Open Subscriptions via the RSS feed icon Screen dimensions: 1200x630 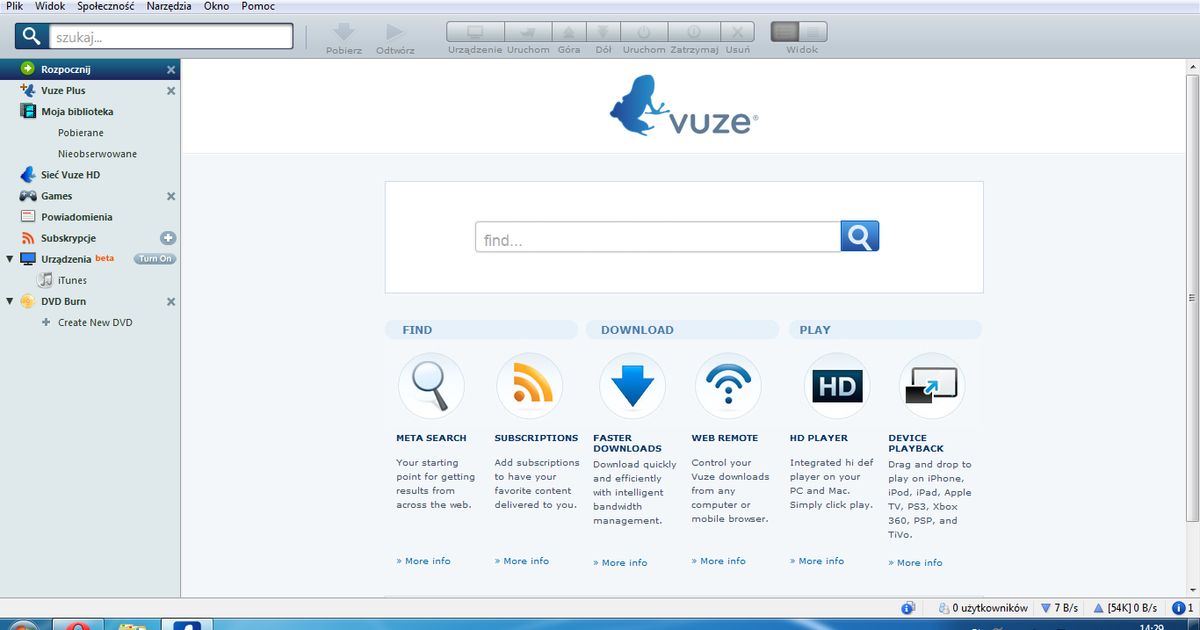(530, 385)
